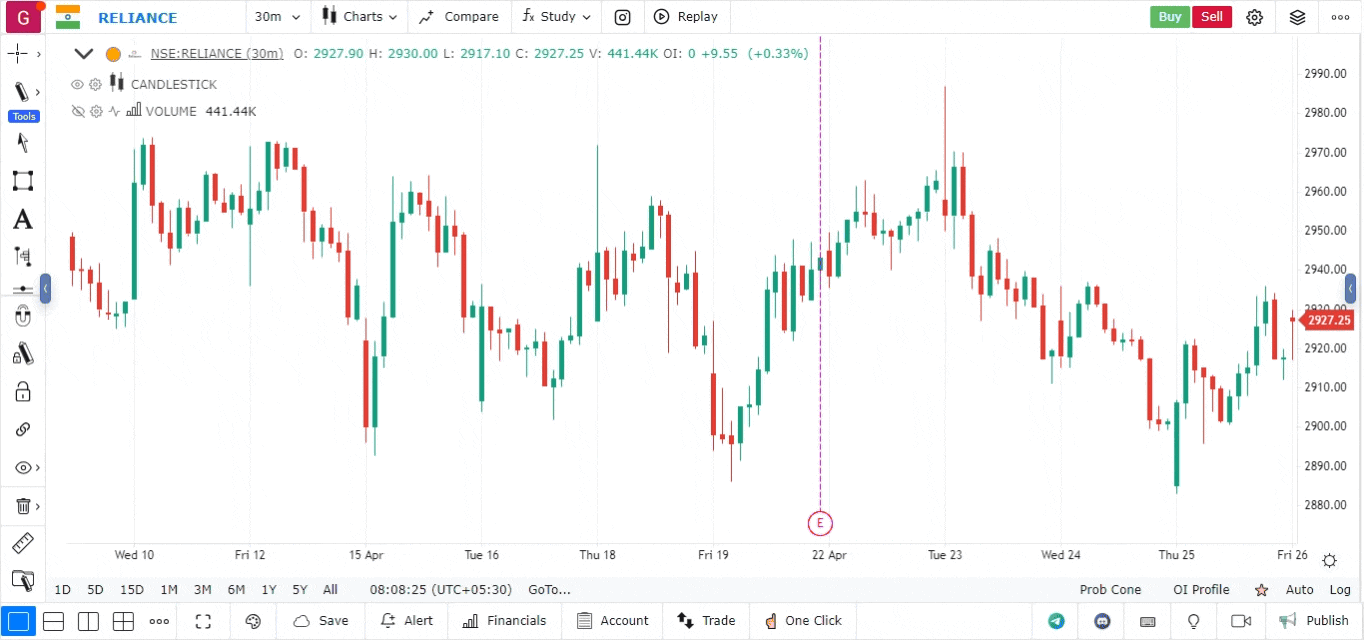Collapse the indicator legend chevron

click(x=84, y=54)
